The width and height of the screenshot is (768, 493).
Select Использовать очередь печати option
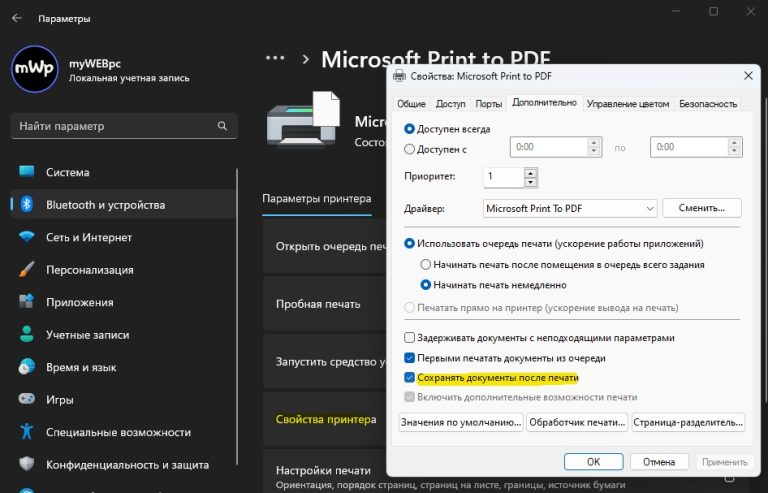(409, 244)
